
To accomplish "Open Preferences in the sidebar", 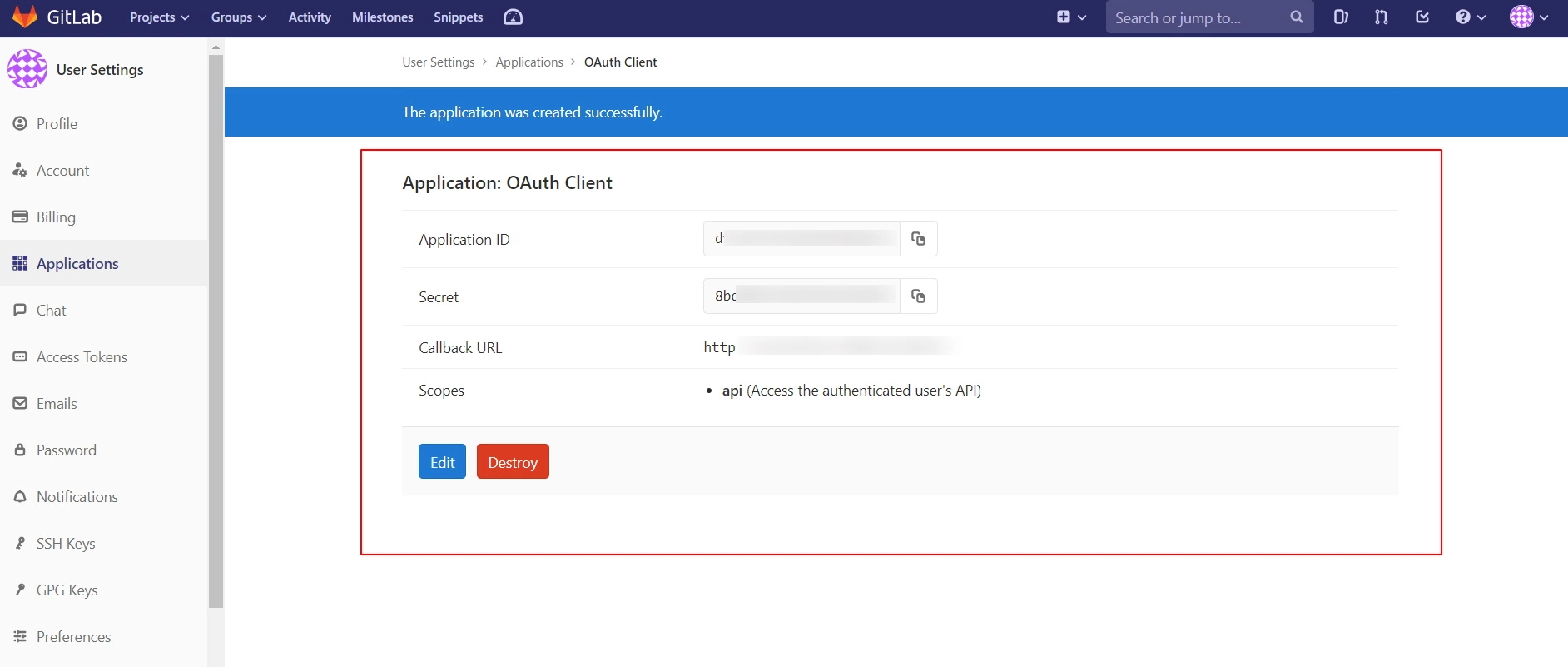I will click(104, 637).
